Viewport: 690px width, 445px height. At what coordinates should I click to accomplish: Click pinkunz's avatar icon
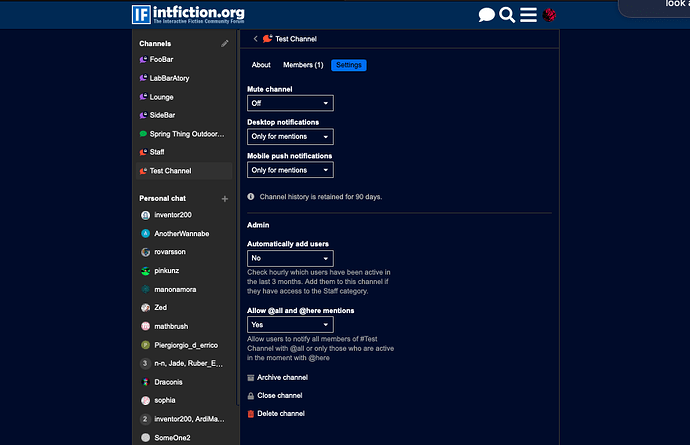point(145,271)
